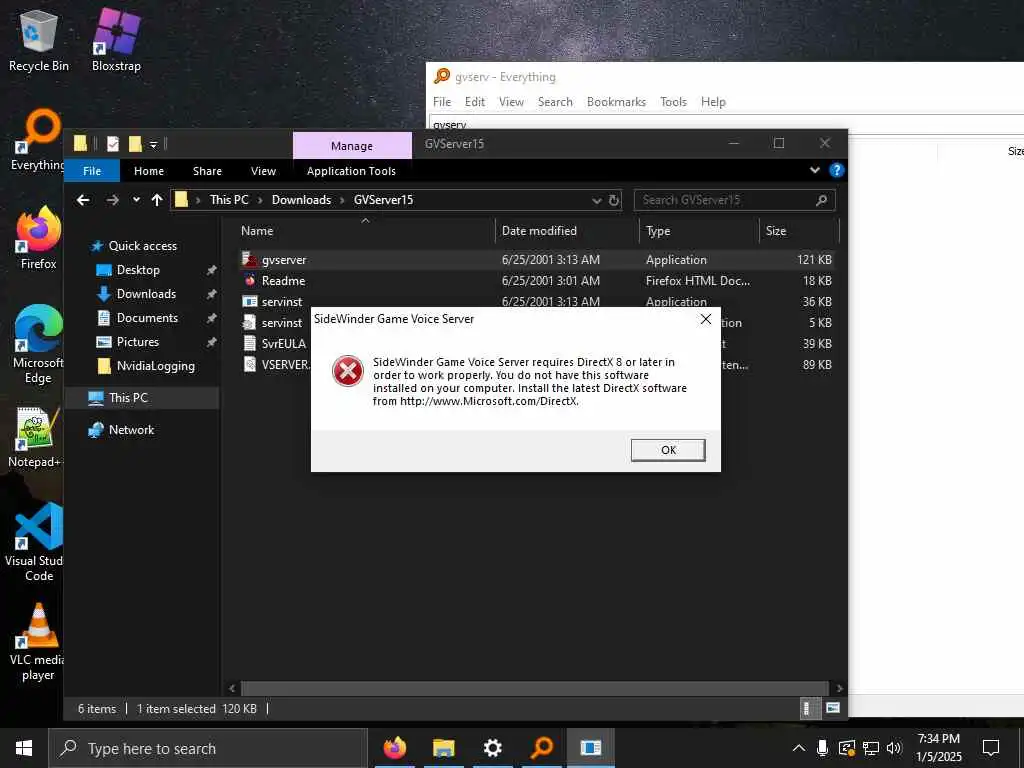This screenshot has height=768, width=1024.
Task: Open Customize Quick Access Toolbar dropdown
Action: [x=153, y=144]
